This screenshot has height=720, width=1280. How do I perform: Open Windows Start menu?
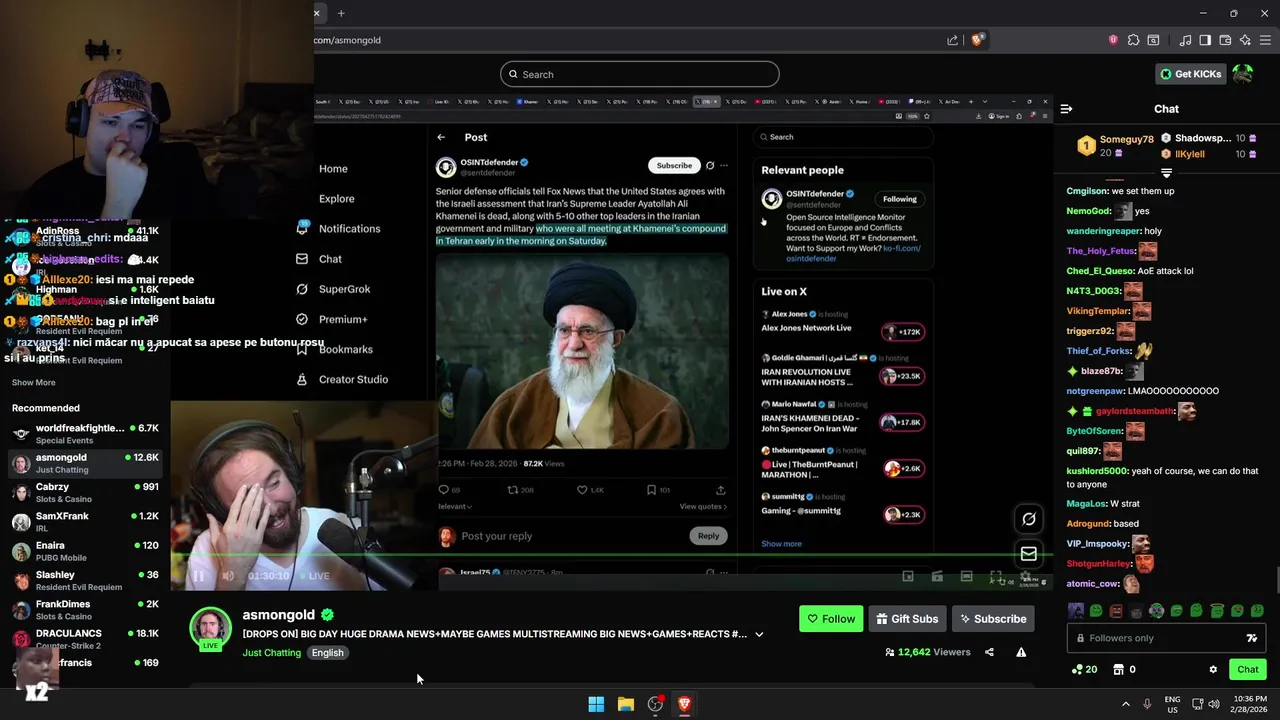[x=596, y=704]
